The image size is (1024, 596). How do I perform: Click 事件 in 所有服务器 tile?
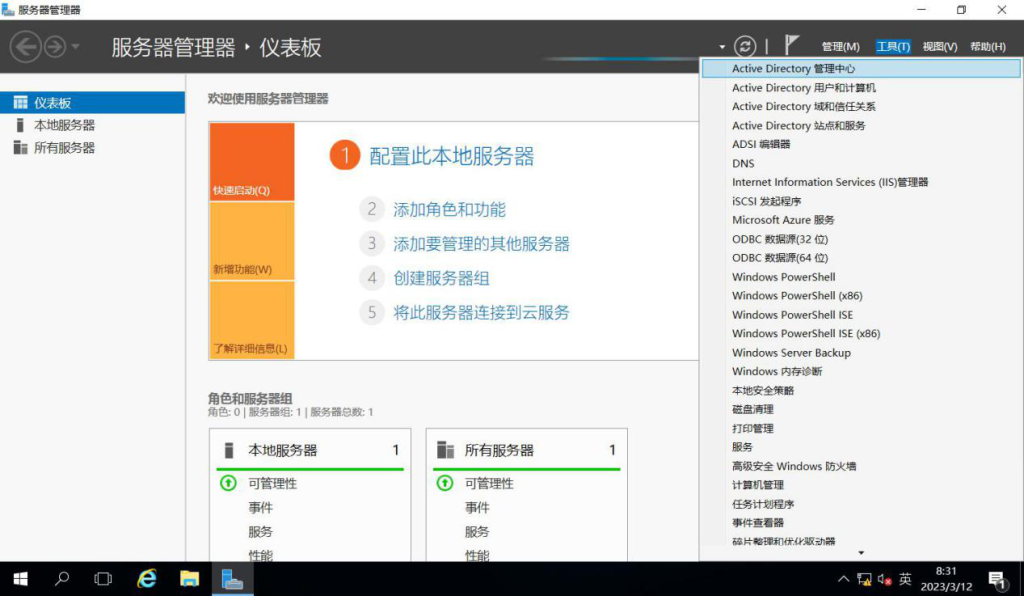[x=477, y=508]
